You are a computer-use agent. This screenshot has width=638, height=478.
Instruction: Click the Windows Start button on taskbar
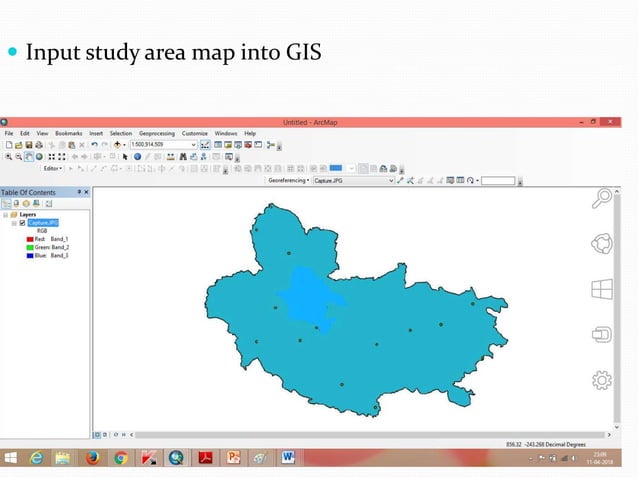click(10, 458)
